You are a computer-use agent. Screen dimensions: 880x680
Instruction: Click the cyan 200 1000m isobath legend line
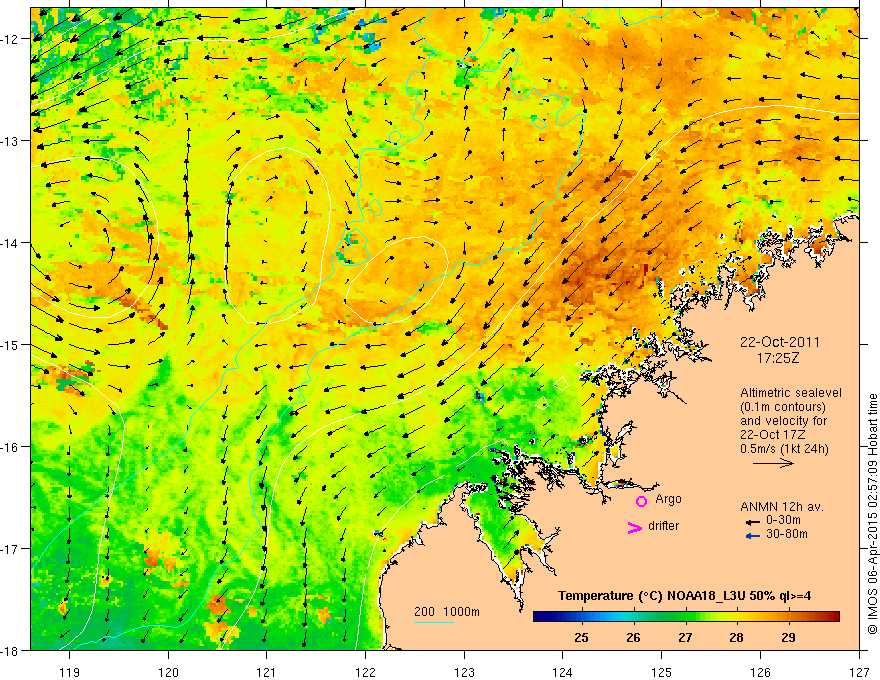click(x=434, y=622)
